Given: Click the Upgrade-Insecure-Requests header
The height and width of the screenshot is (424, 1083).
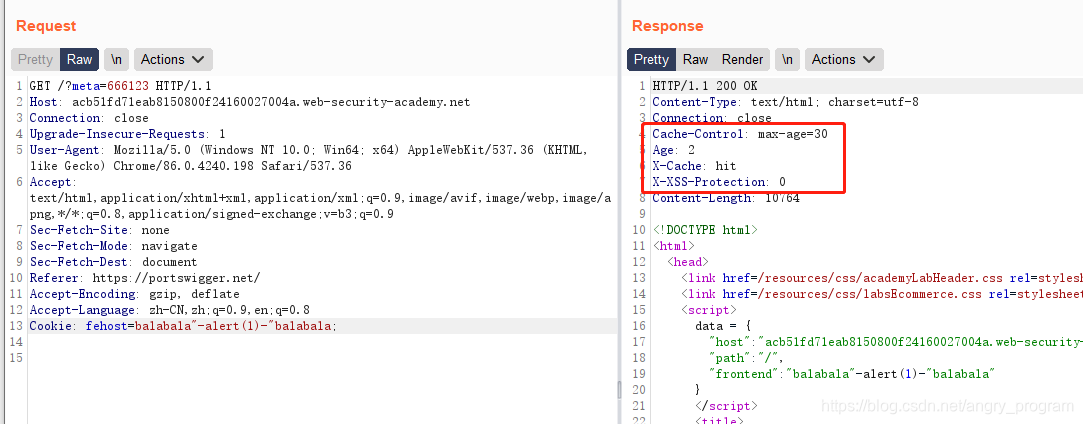Looking at the screenshot, I should point(128,134).
